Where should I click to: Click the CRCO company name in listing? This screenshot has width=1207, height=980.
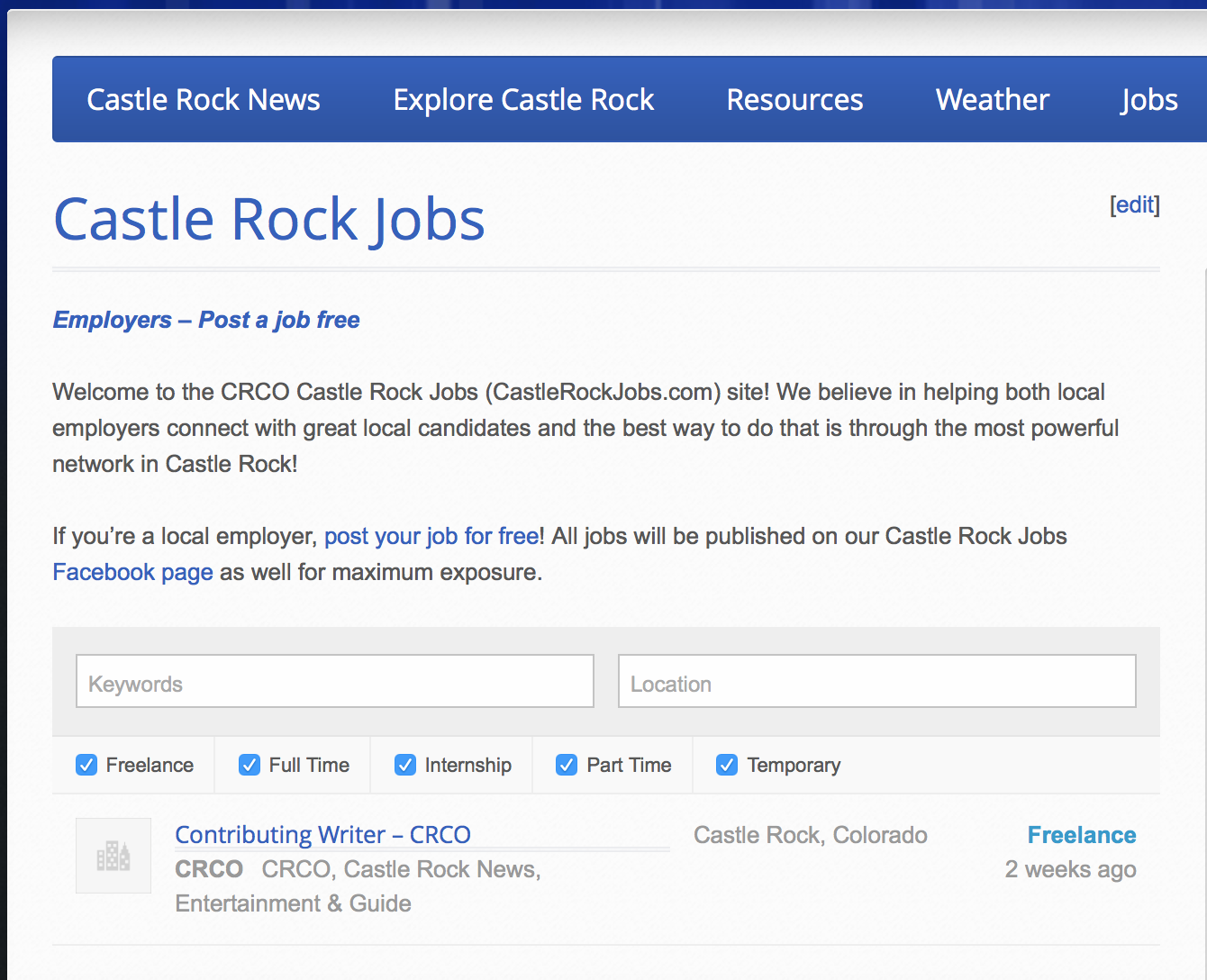(209, 869)
